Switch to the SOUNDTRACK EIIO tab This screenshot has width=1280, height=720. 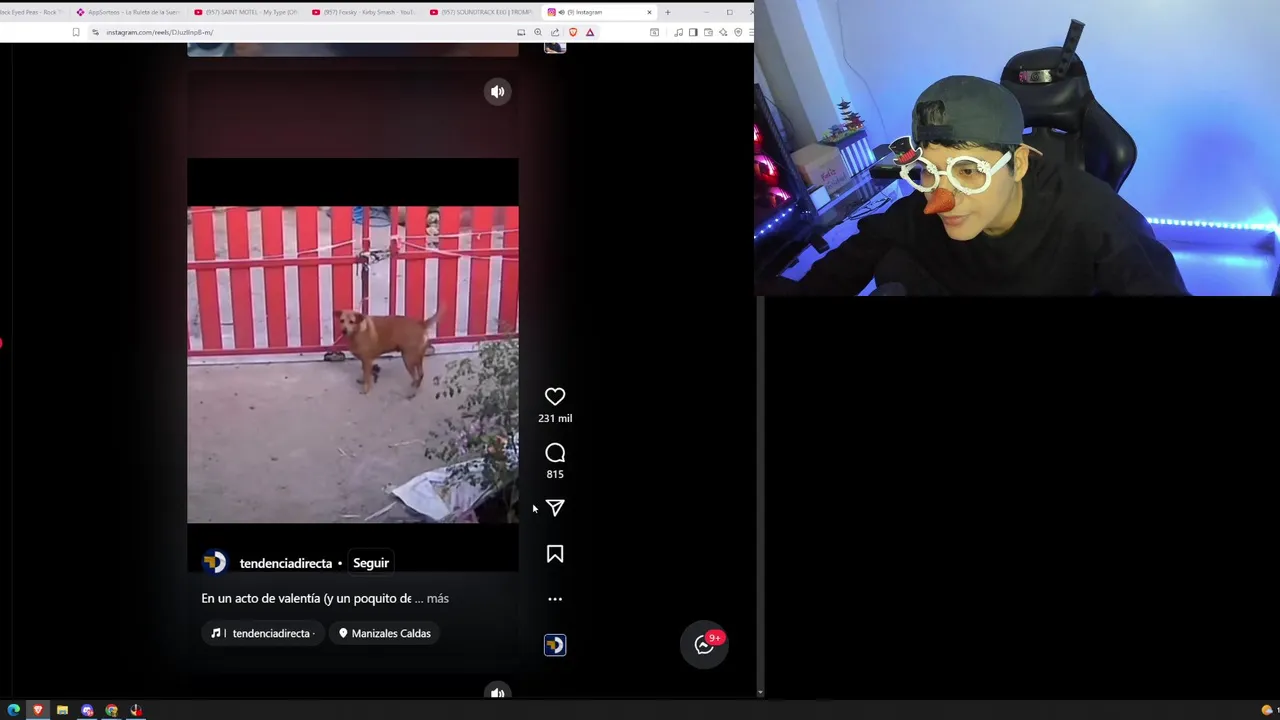(x=481, y=12)
